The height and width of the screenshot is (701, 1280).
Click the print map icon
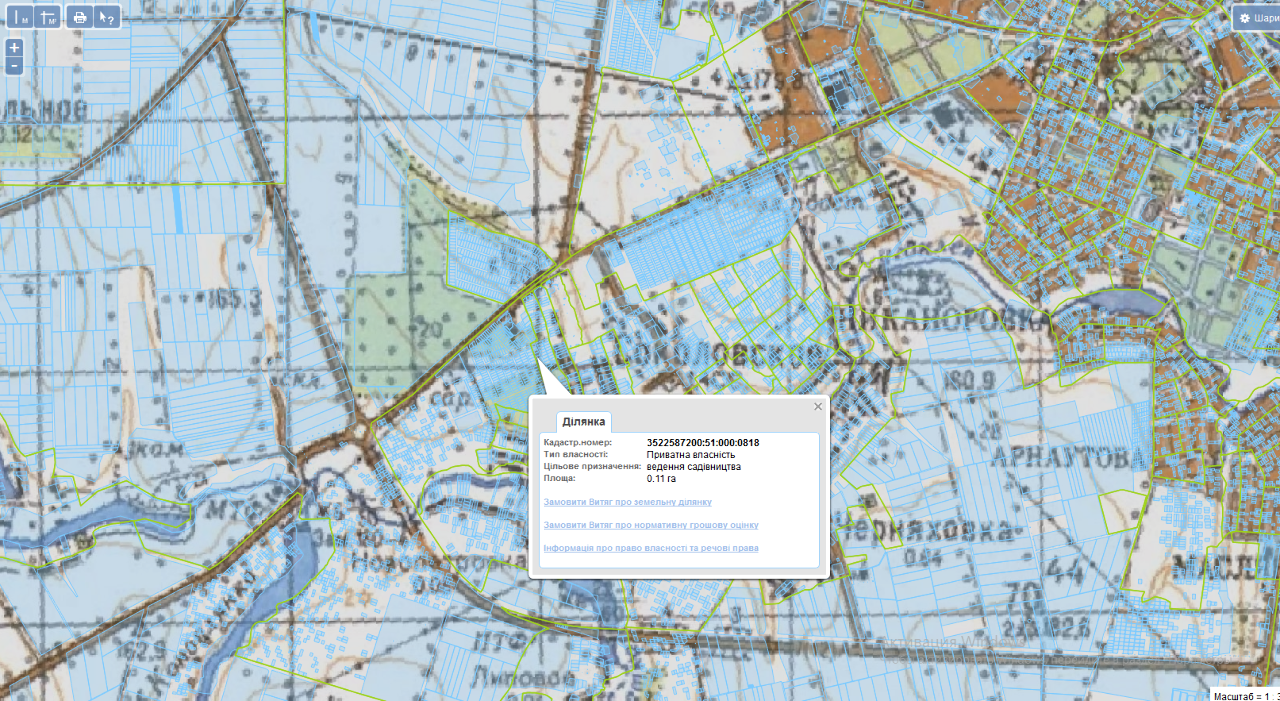(x=81, y=17)
